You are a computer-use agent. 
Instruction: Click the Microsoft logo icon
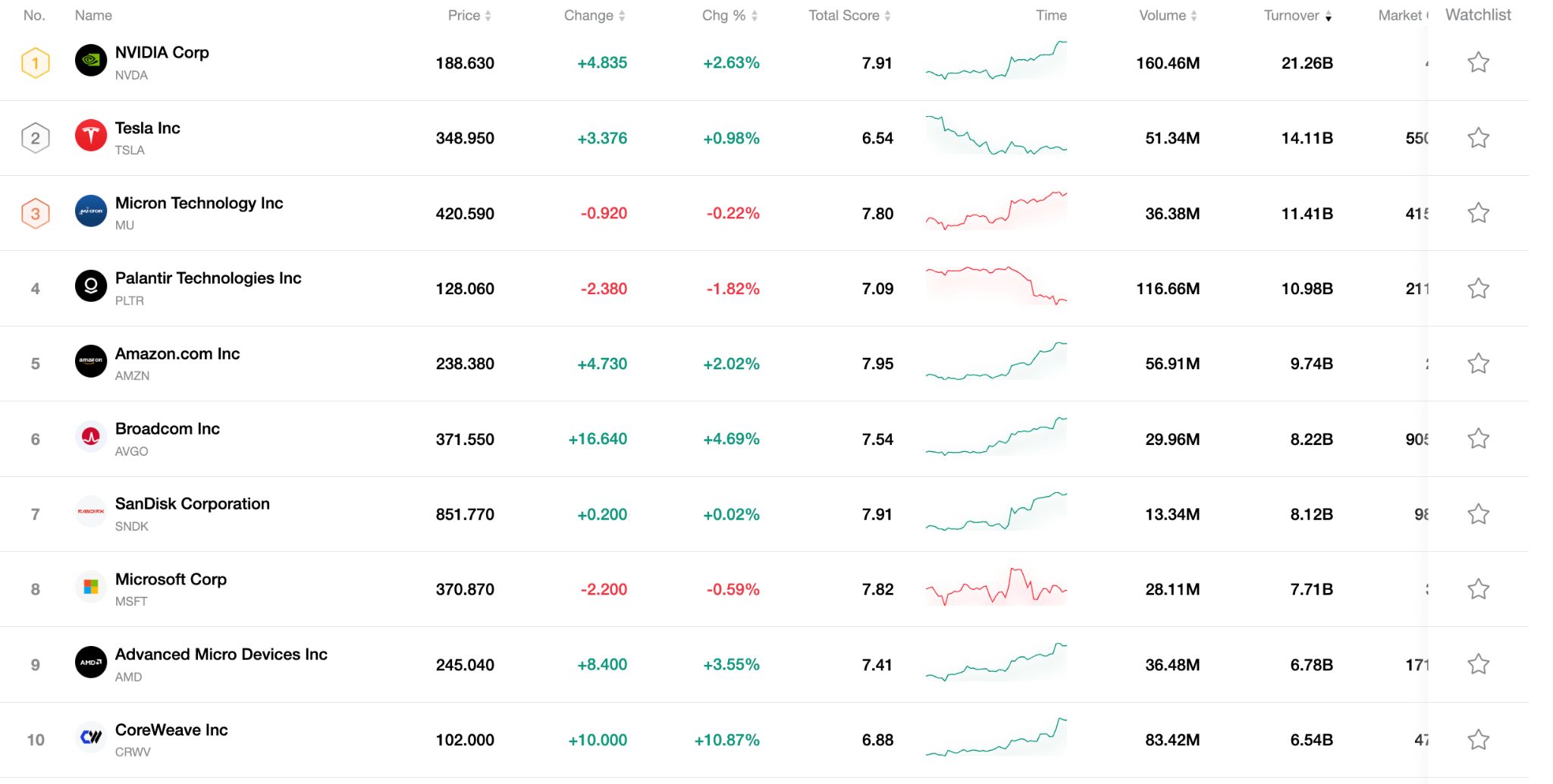coord(90,588)
